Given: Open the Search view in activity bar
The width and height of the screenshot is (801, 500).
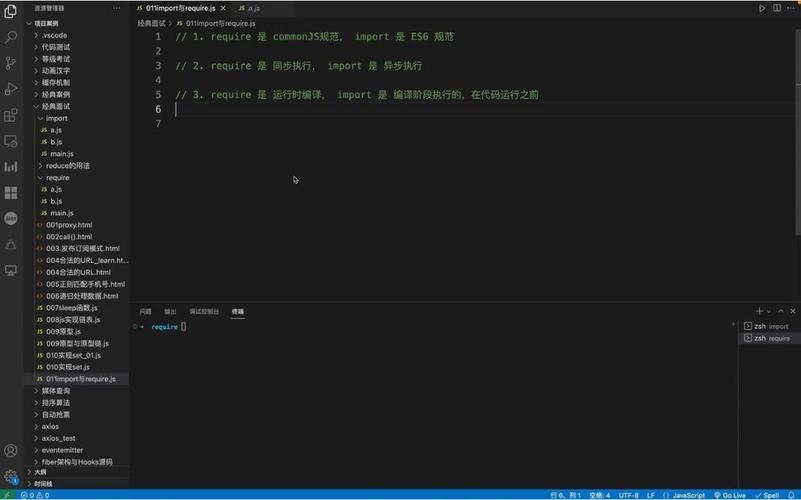Looking at the screenshot, I should pyautogui.click(x=10, y=37).
